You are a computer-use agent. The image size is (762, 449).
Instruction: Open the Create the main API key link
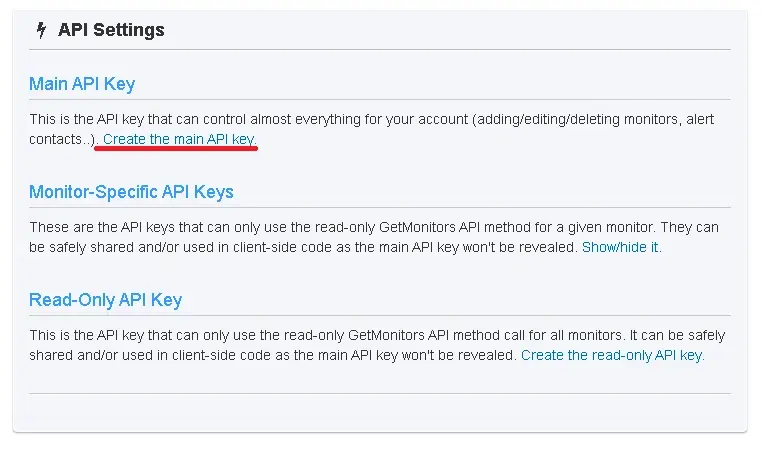(x=179, y=139)
